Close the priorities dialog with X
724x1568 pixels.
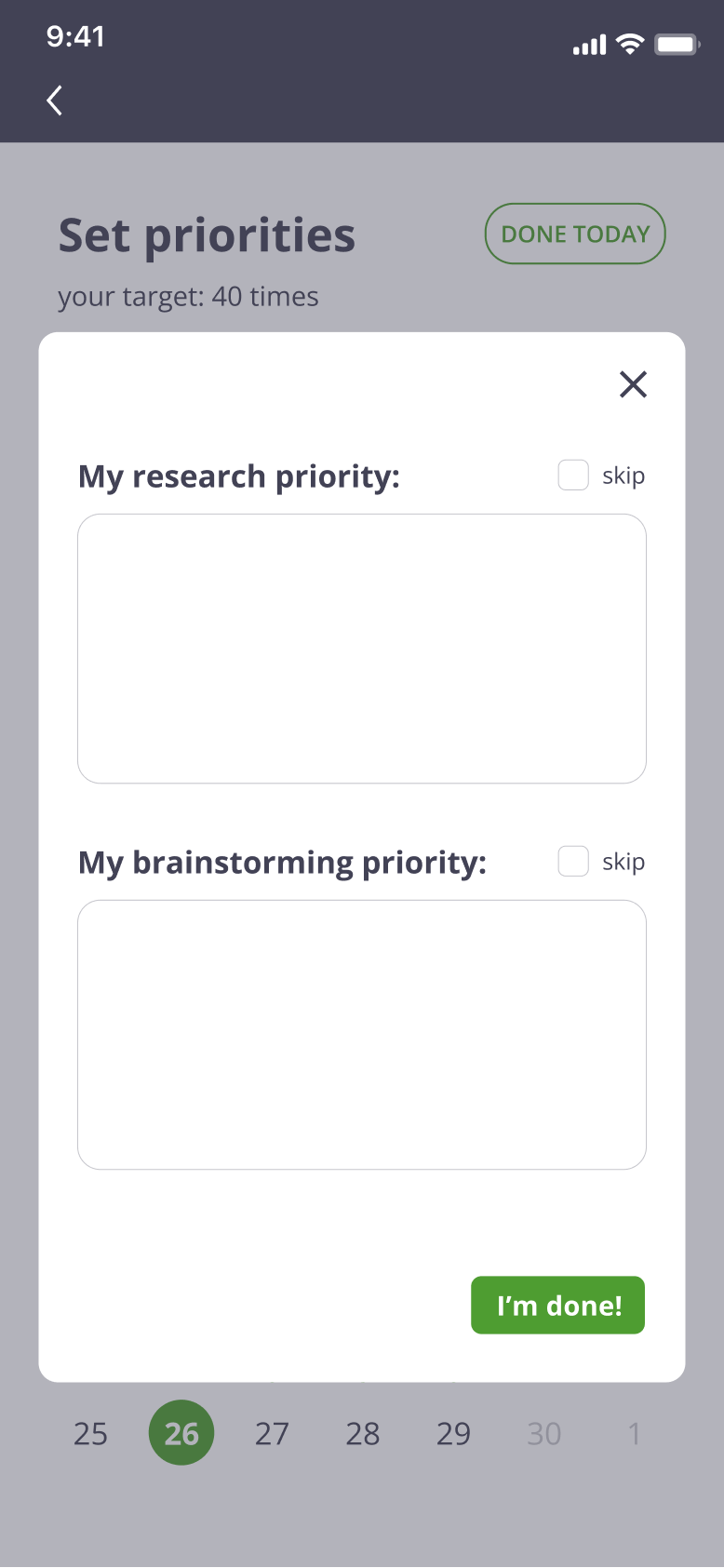pyautogui.click(x=633, y=384)
